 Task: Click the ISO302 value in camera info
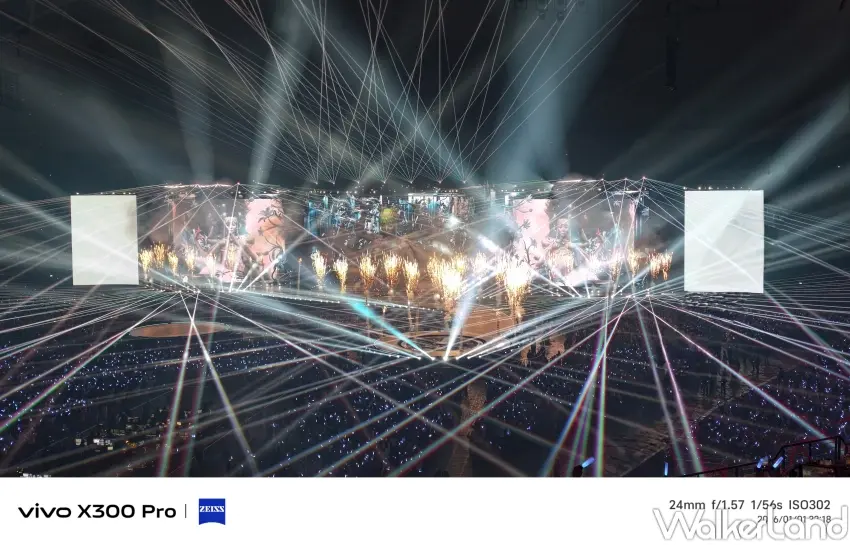(809, 505)
